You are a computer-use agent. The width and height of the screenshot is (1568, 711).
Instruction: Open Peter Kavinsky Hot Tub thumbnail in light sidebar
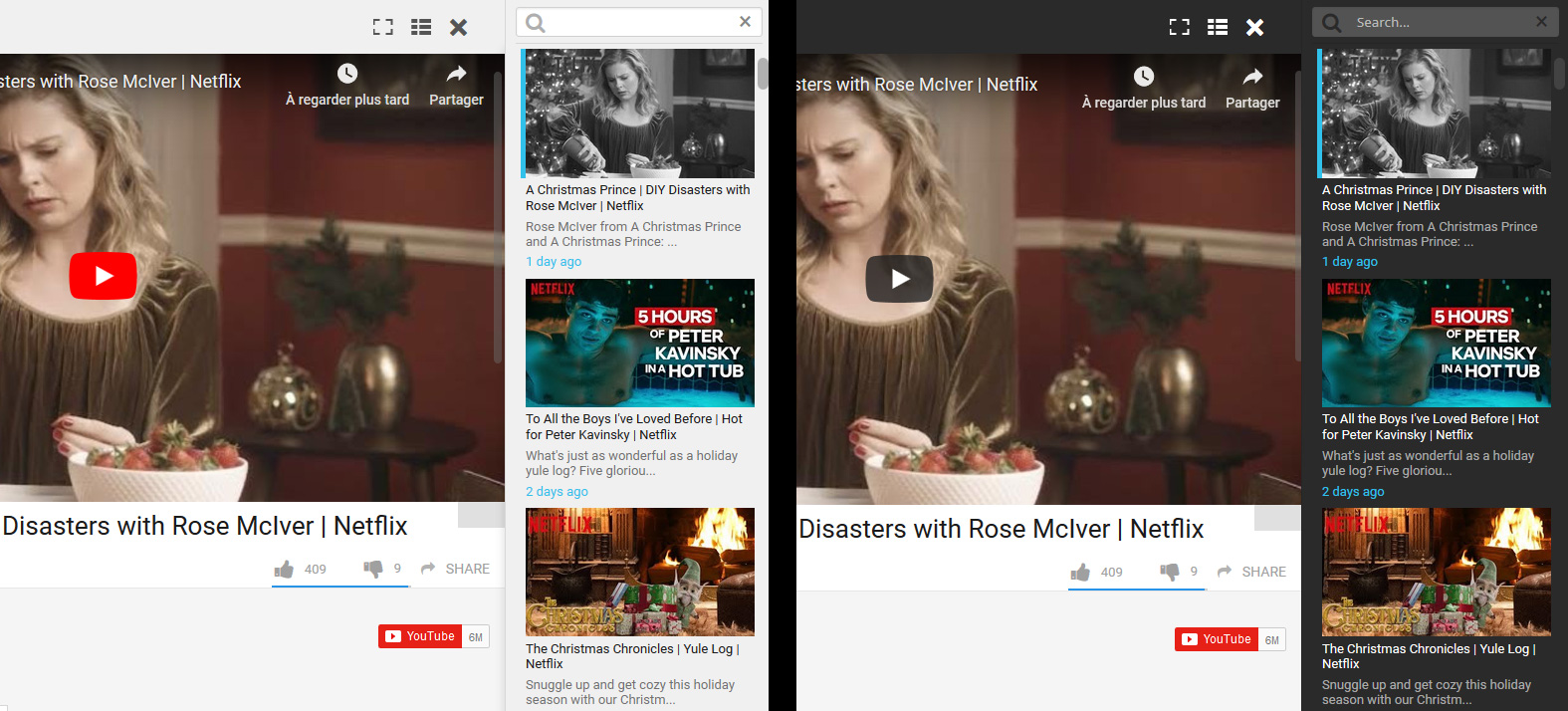click(640, 343)
